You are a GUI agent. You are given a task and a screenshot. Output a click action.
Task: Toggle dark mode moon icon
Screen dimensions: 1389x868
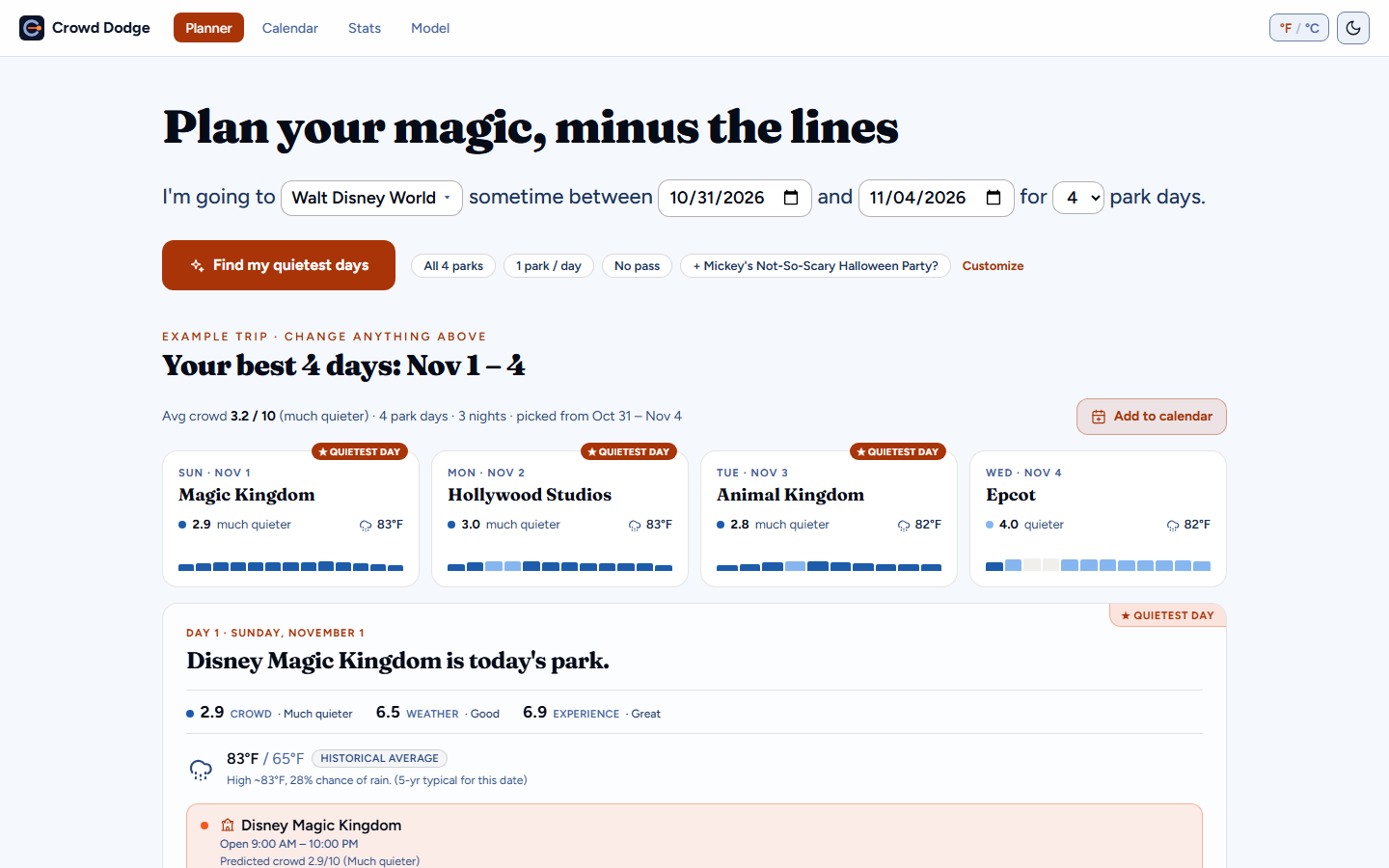1353,28
